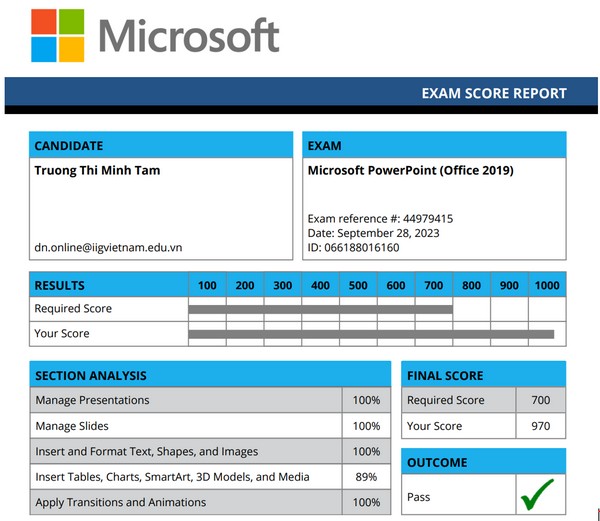The width and height of the screenshot is (600, 521).
Task: Click the 700 required score value
Action: [541, 400]
